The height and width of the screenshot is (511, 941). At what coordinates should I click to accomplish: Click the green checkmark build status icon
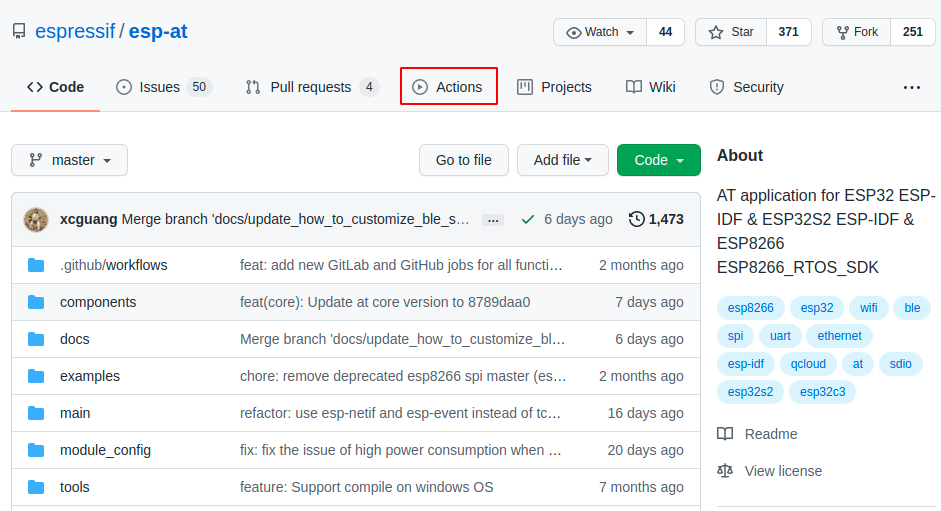(527, 219)
